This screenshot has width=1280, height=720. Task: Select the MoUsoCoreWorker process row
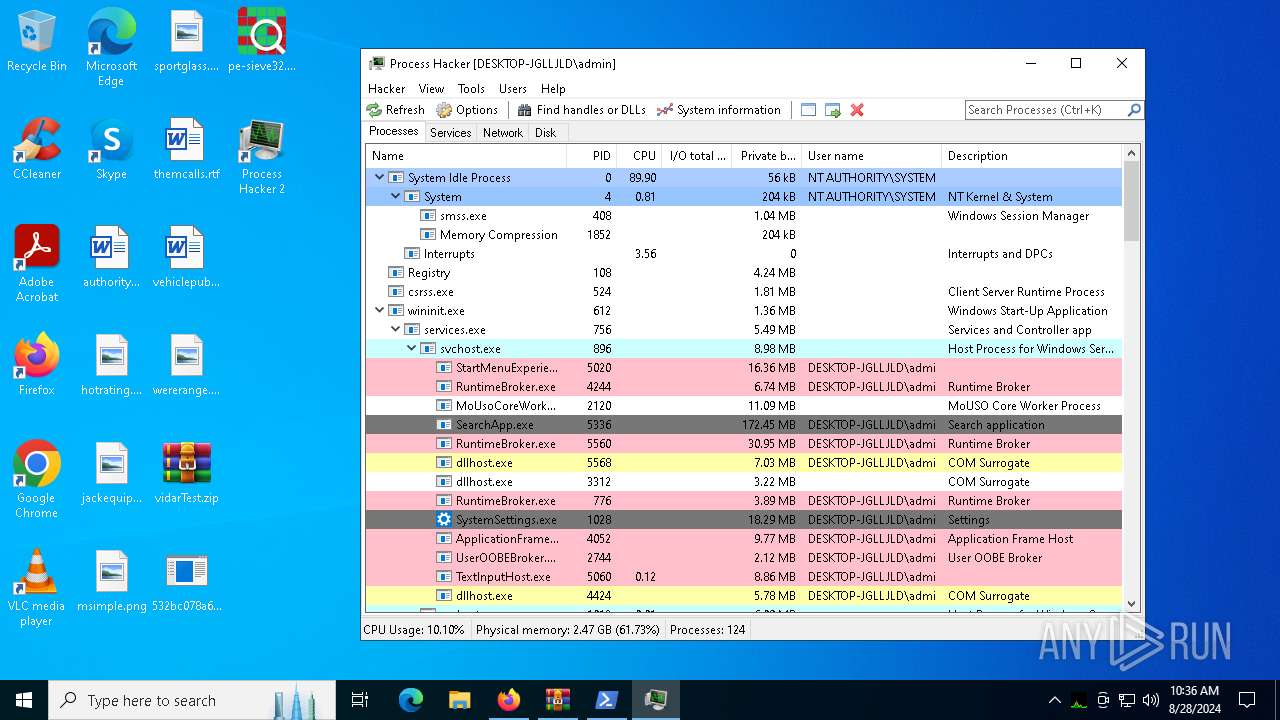click(x=744, y=406)
